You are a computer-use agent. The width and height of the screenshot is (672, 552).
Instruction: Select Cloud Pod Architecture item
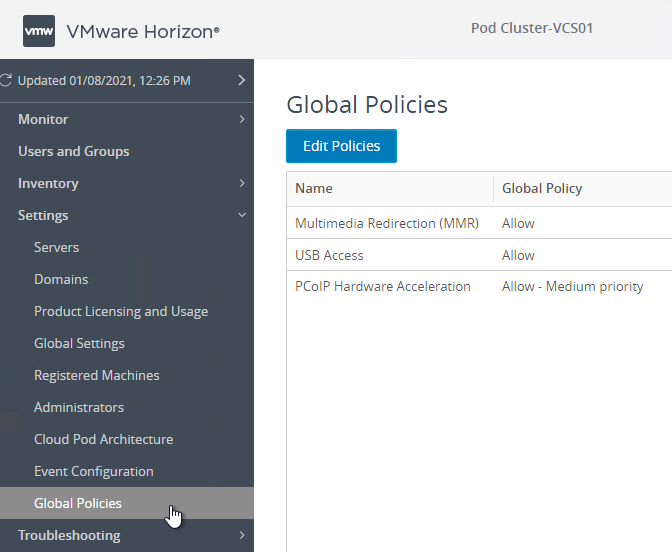coord(104,439)
